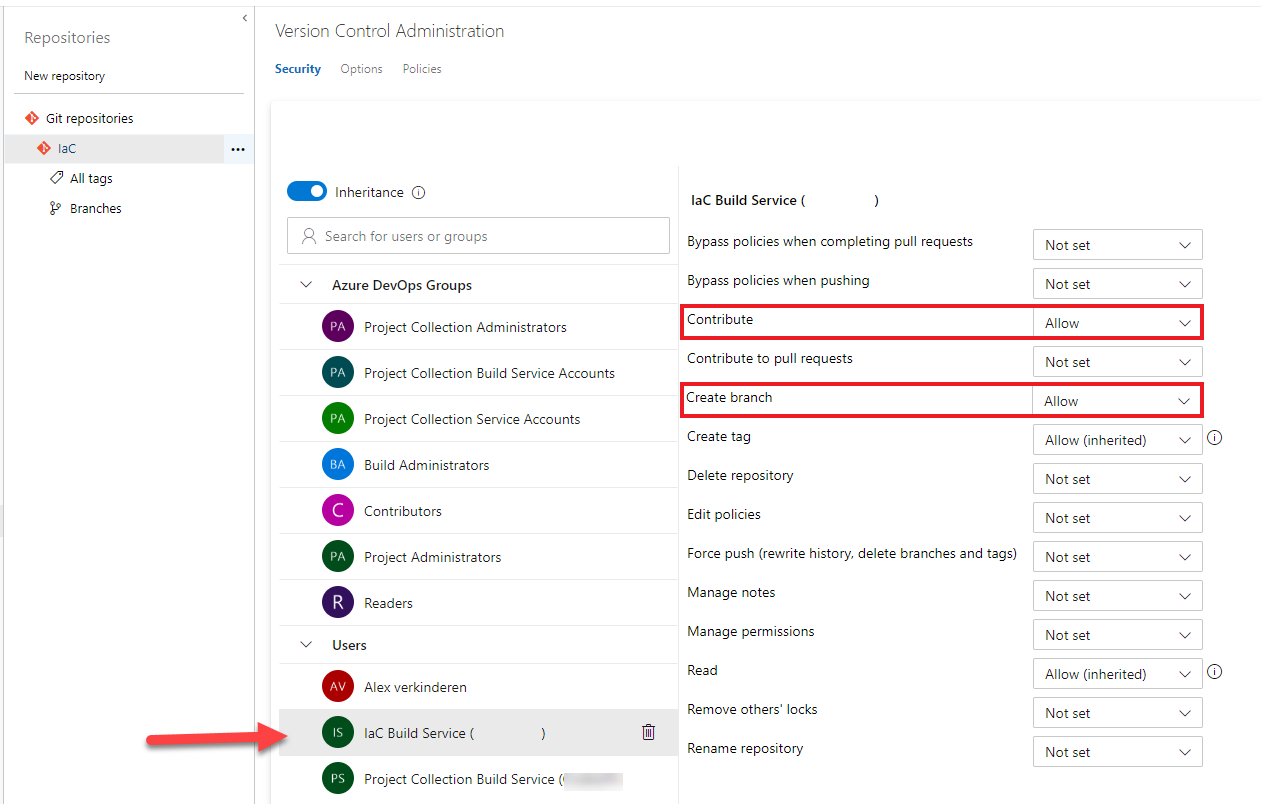1261x804 pixels.
Task: Select Project Collection Administrators group
Action: click(465, 327)
